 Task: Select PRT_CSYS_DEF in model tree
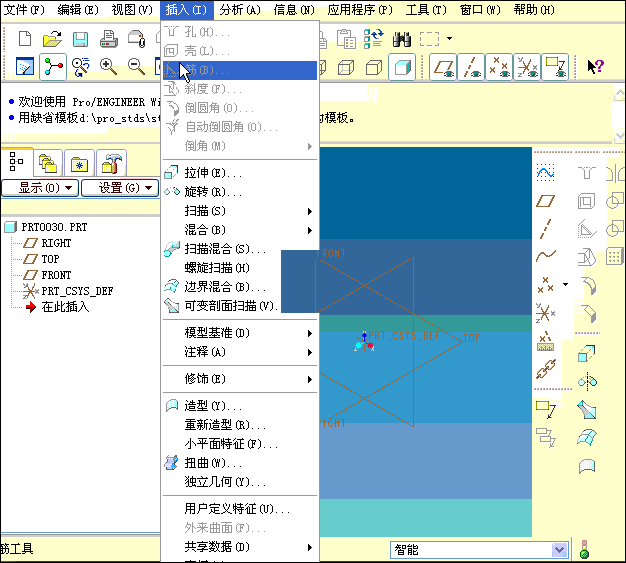coord(77,291)
